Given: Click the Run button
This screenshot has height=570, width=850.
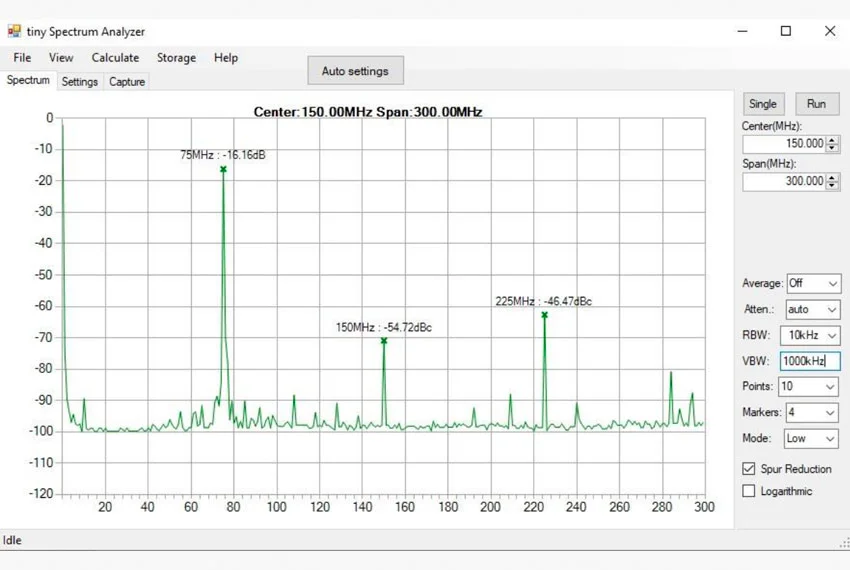Looking at the screenshot, I should [x=816, y=104].
